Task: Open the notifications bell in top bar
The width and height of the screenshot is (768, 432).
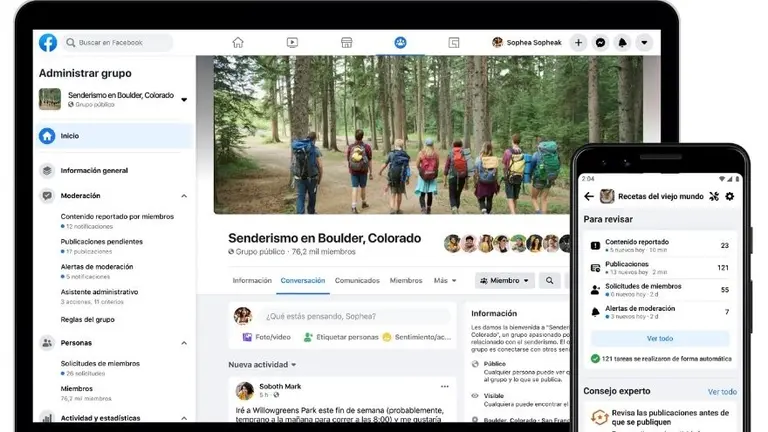Action: tap(623, 43)
